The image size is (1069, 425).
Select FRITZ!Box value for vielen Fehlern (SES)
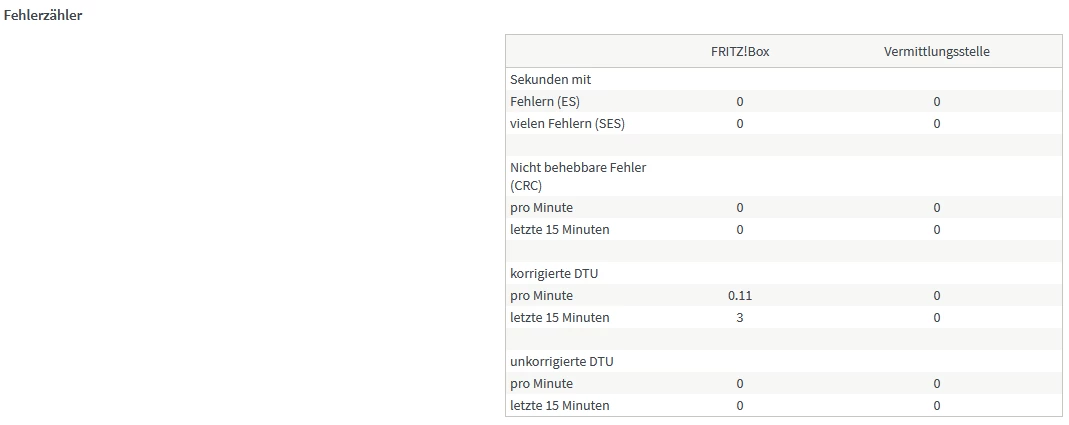coord(739,123)
